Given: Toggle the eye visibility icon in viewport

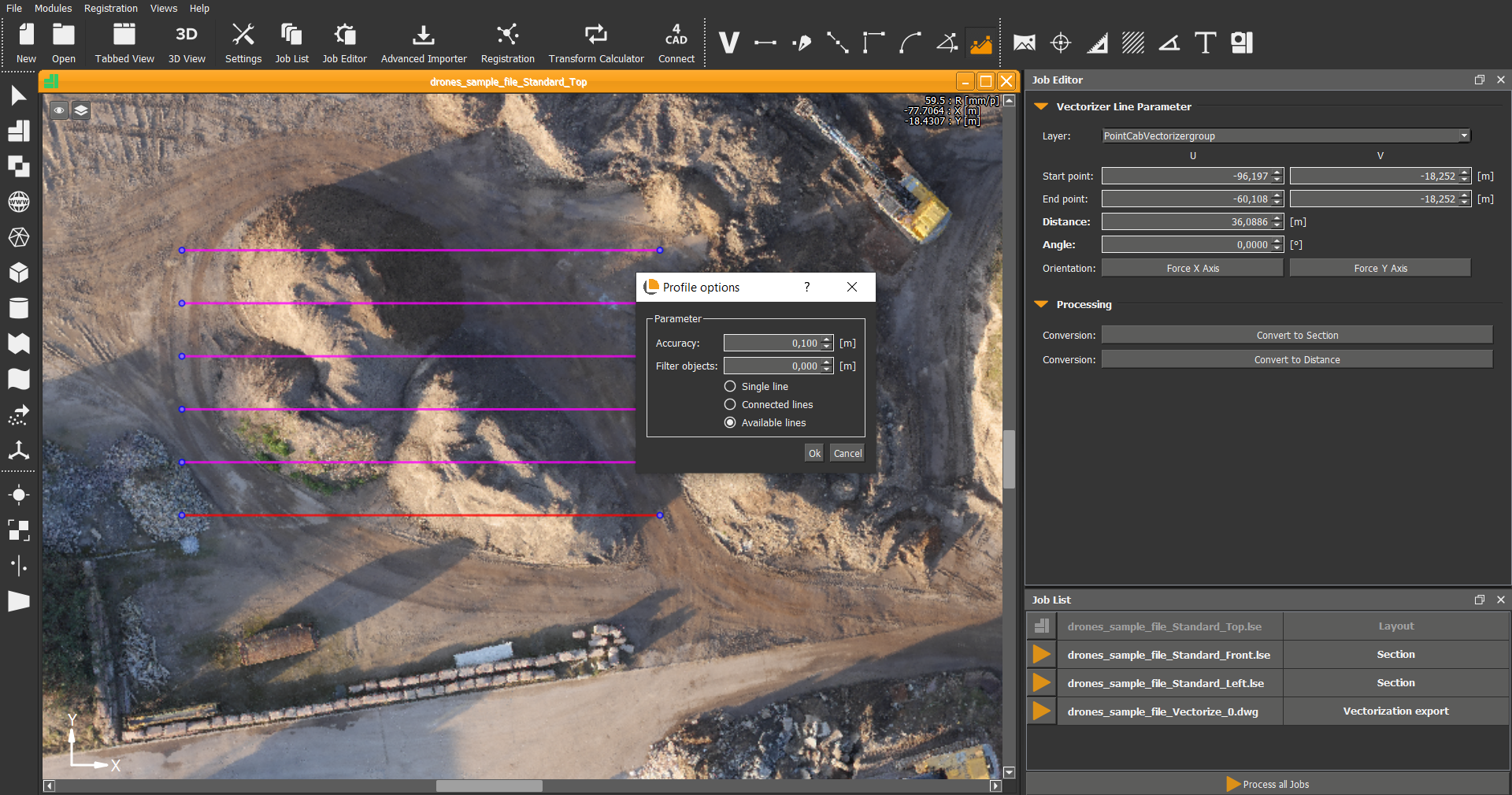Looking at the screenshot, I should [59, 110].
